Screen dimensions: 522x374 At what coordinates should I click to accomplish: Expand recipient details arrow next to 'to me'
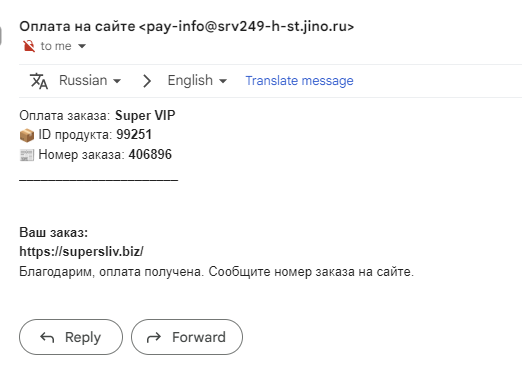82,46
